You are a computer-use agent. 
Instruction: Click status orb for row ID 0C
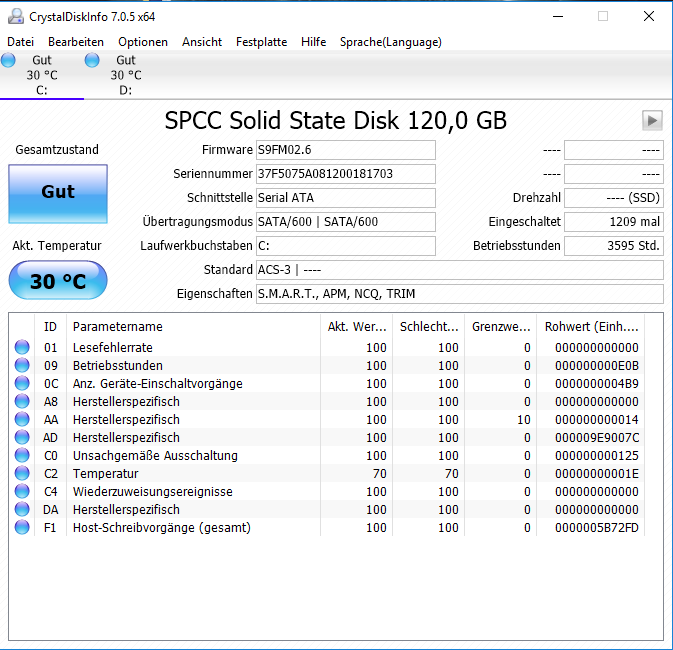[22, 383]
